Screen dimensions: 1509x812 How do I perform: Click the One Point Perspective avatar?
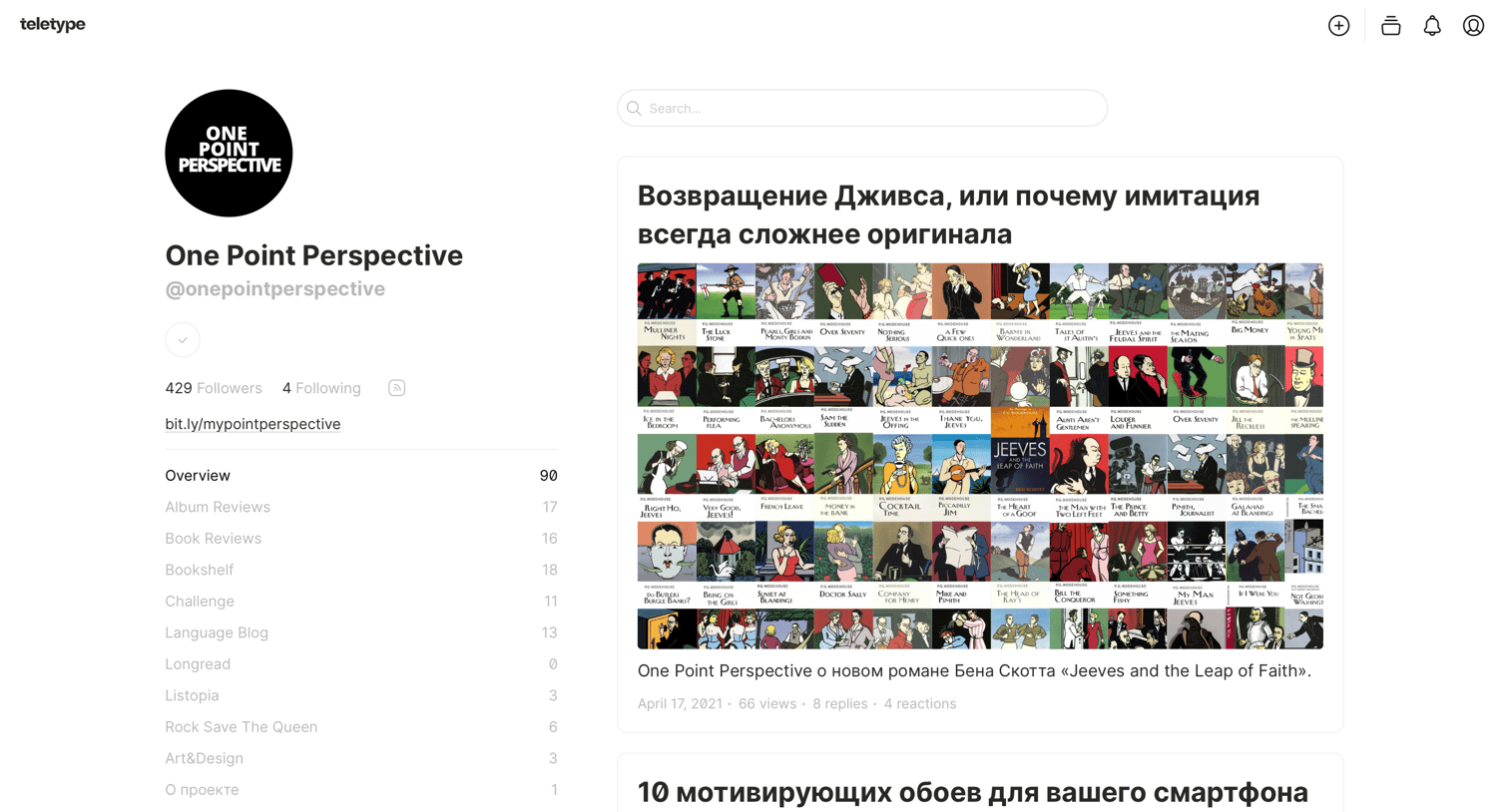[229, 153]
